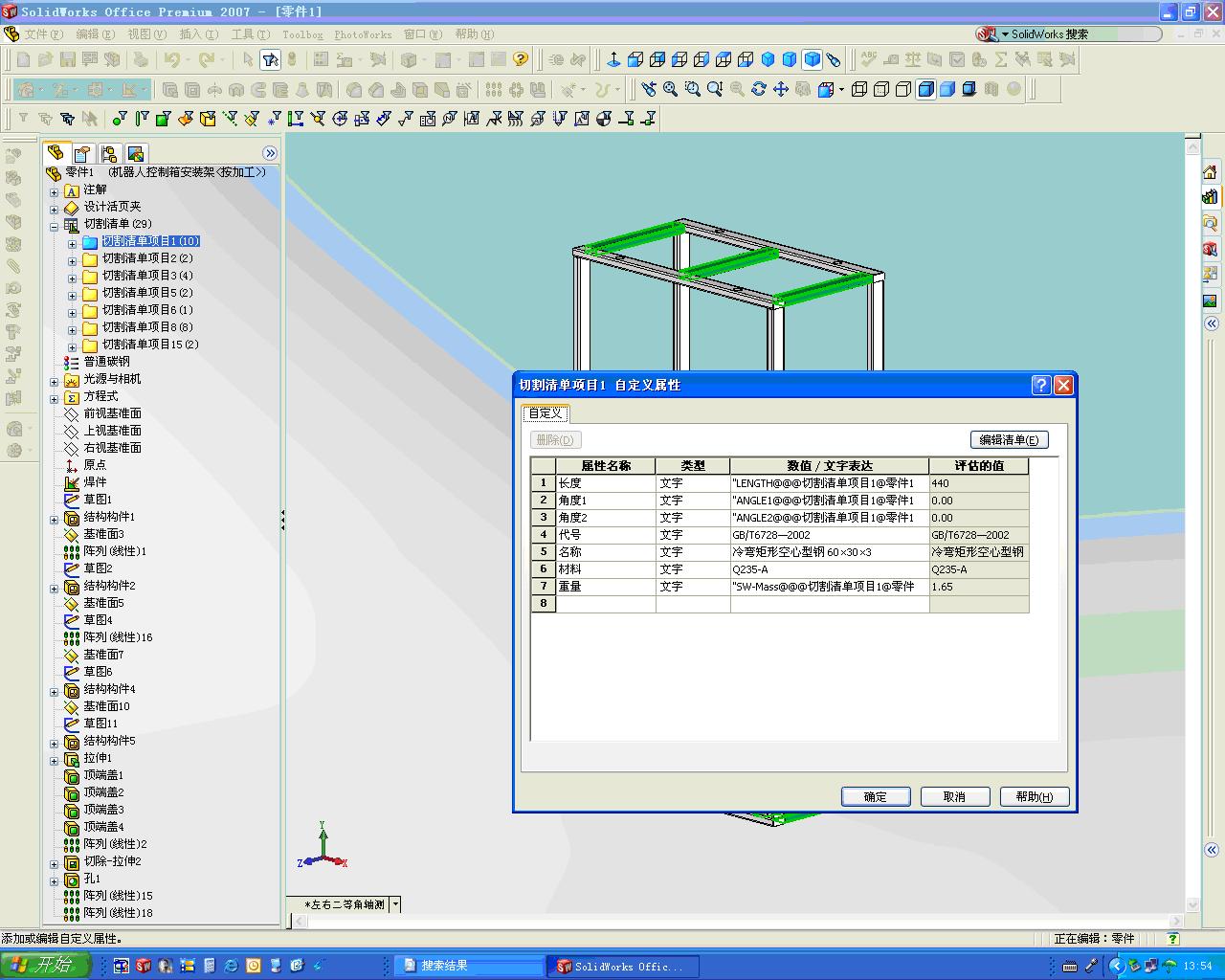This screenshot has width=1225, height=980.
Task: Expand 切割清单项目2(2) folder
Action: (72, 259)
